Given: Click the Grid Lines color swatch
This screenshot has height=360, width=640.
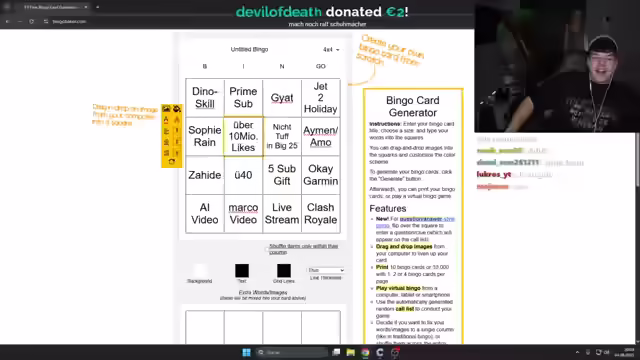Looking at the screenshot, I should click(x=284, y=271).
